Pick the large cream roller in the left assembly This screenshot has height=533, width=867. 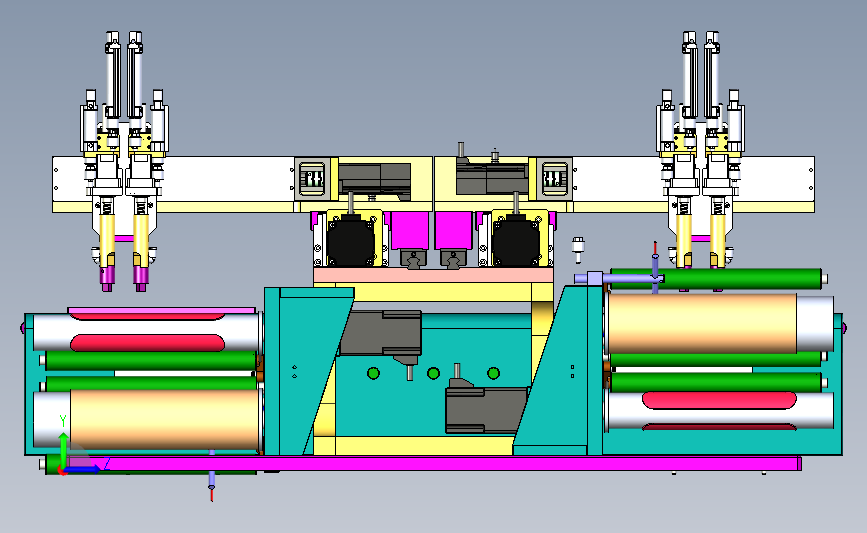pyautogui.click(x=165, y=419)
